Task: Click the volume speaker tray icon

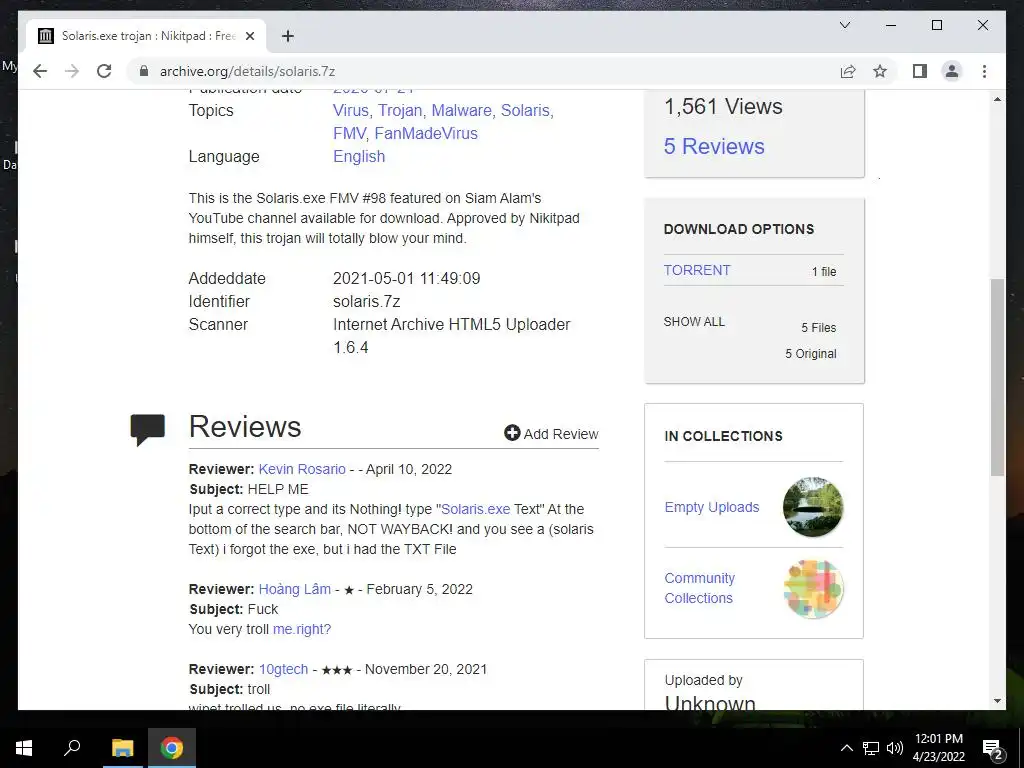Action: point(895,748)
